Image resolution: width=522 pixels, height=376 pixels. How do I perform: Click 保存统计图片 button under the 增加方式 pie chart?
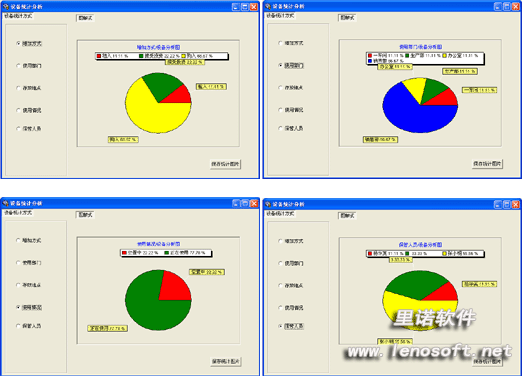[x=225, y=164]
